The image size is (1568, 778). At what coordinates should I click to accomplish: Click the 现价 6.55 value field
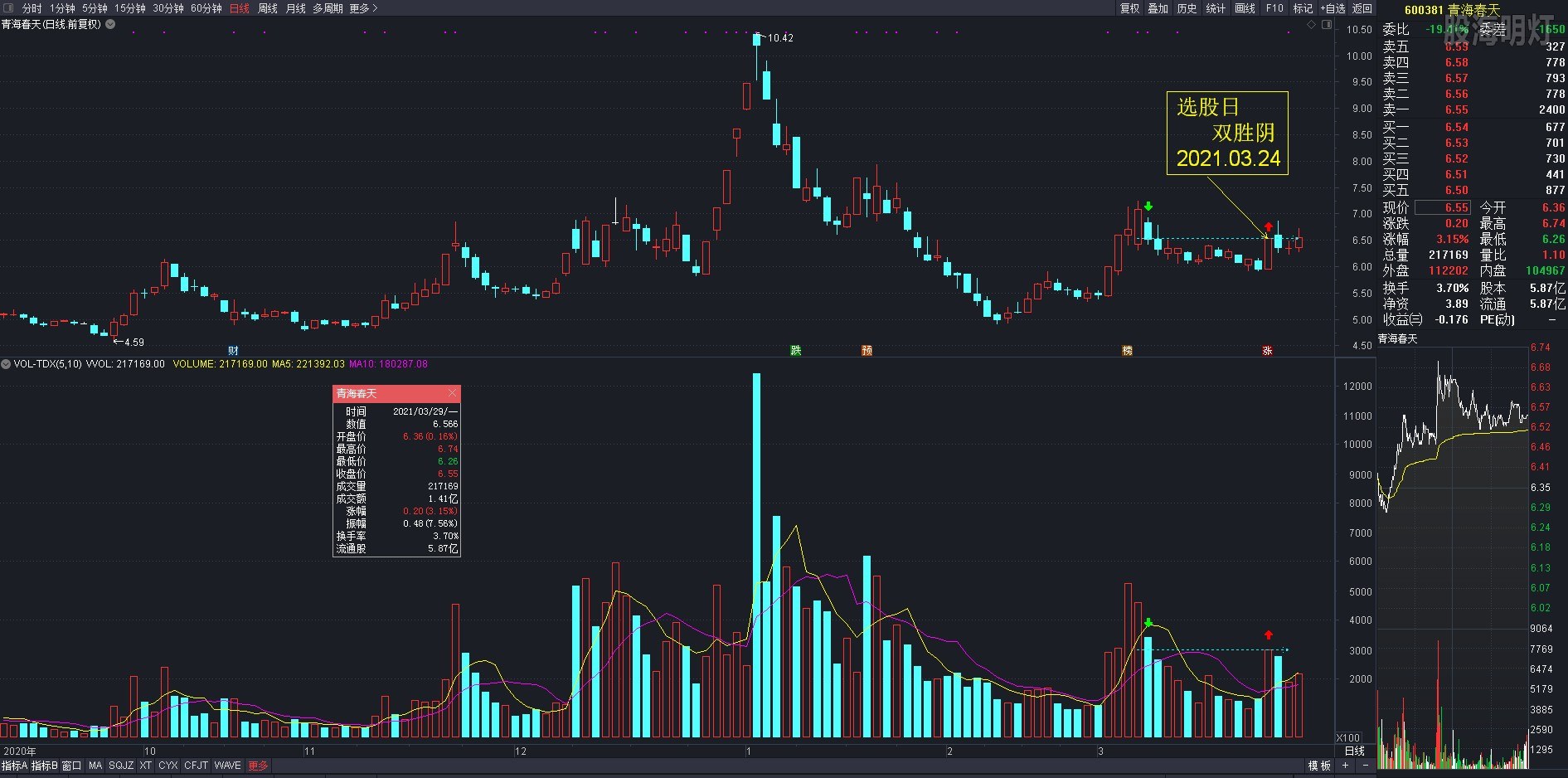tap(1442, 207)
